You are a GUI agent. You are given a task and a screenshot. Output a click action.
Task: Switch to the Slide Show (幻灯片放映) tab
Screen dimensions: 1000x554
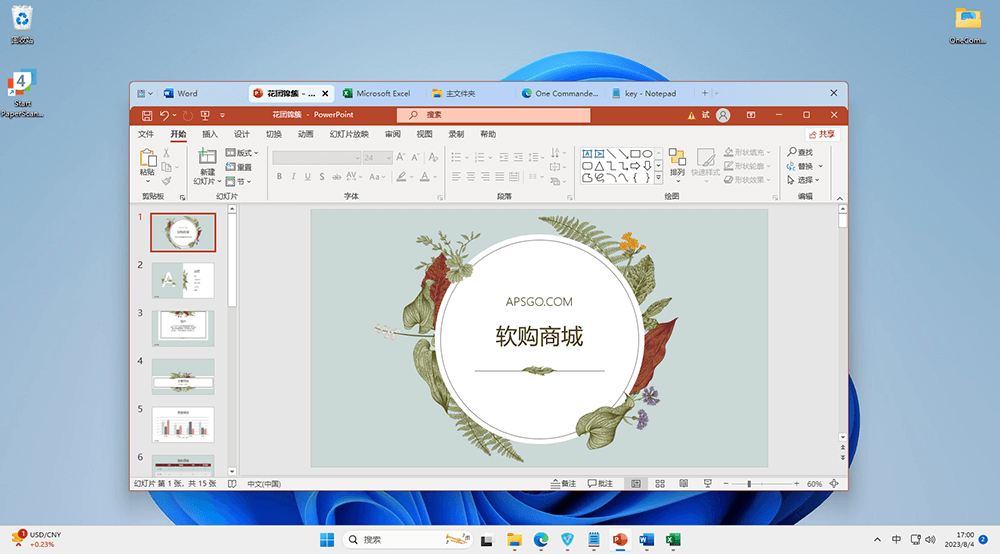point(349,135)
